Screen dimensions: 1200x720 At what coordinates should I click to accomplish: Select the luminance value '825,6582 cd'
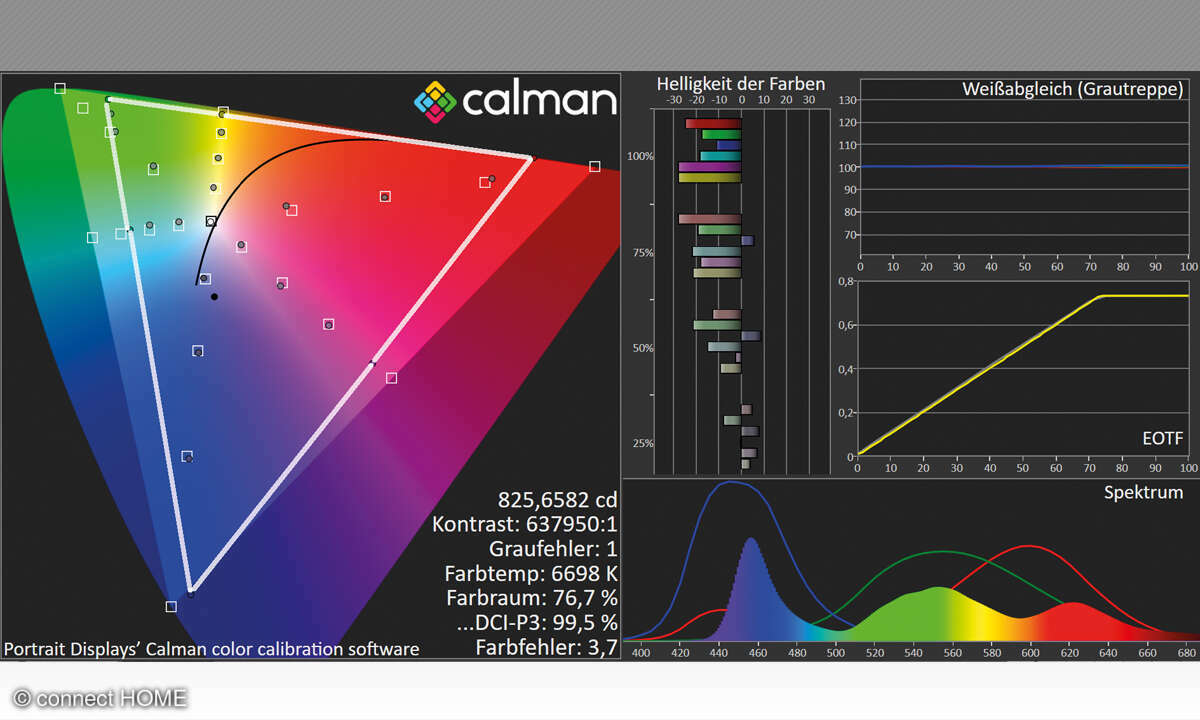tap(558, 499)
